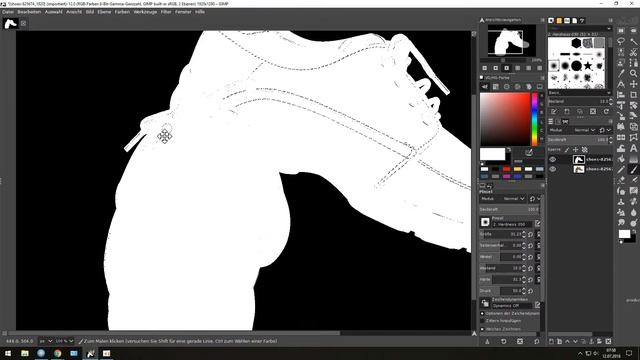This screenshot has width=640, height=360.
Task: Toggle lock alpha channel for layer
Action: click(584, 150)
